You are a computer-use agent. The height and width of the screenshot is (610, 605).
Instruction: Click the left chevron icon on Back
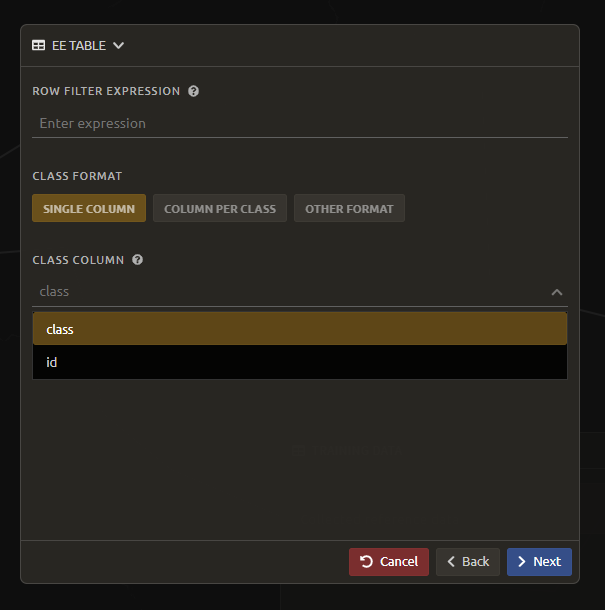(451, 561)
